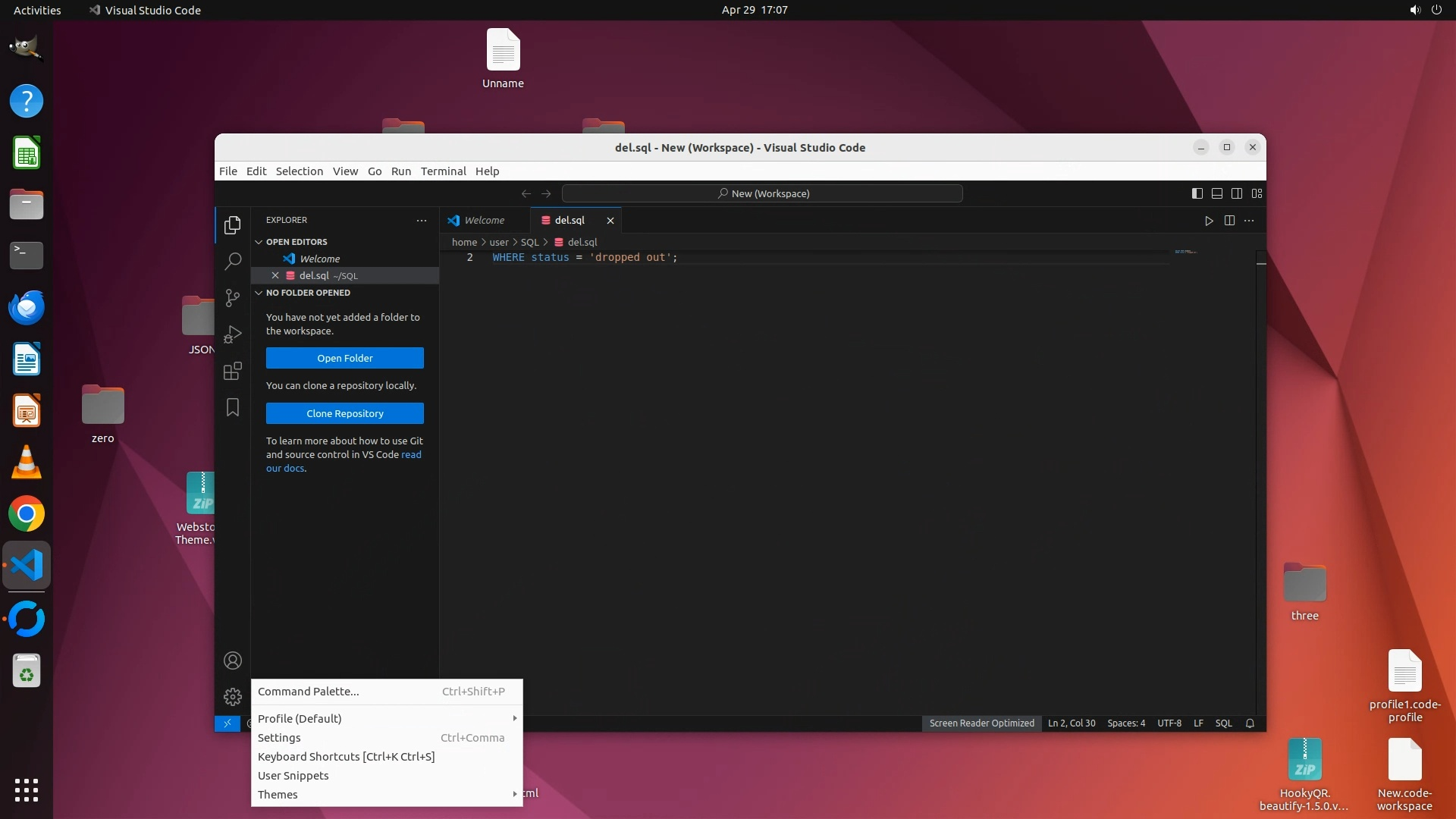Switch to the Welcome tab
This screenshot has height=819, width=1456.
click(483, 221)
